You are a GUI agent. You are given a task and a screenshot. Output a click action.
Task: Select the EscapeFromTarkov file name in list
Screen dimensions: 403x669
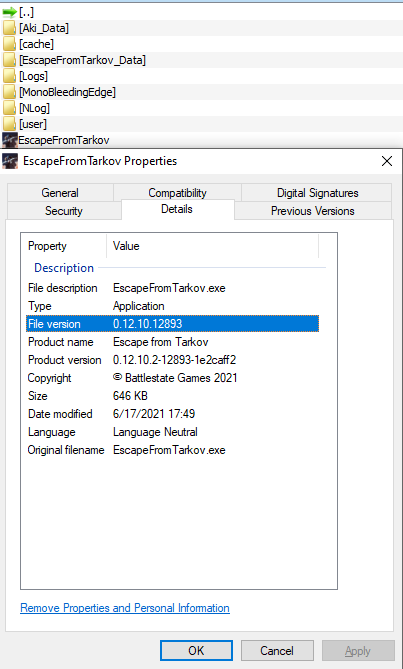[64, 140]
